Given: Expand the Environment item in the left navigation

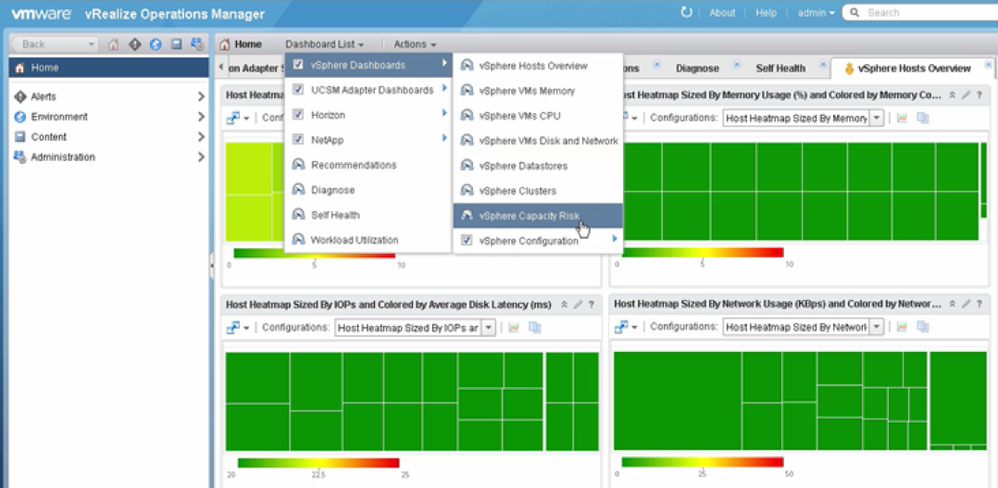Looking at the screenshot, I should coord(201,117).
